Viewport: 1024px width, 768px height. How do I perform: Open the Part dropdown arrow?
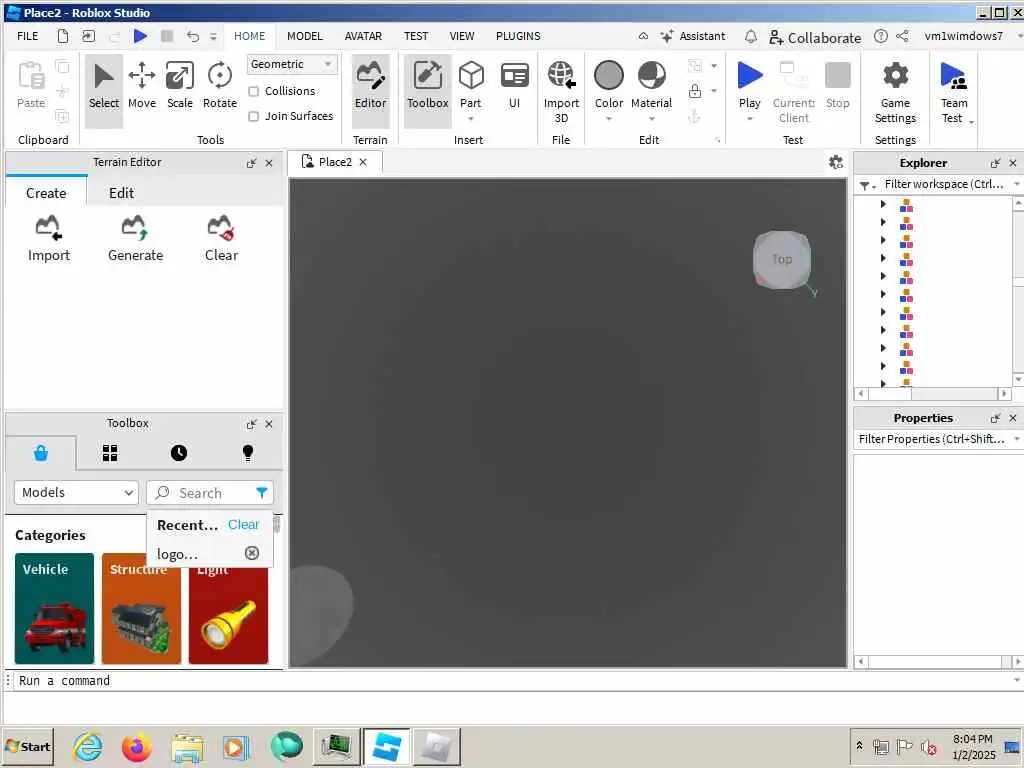pos(471,120)
